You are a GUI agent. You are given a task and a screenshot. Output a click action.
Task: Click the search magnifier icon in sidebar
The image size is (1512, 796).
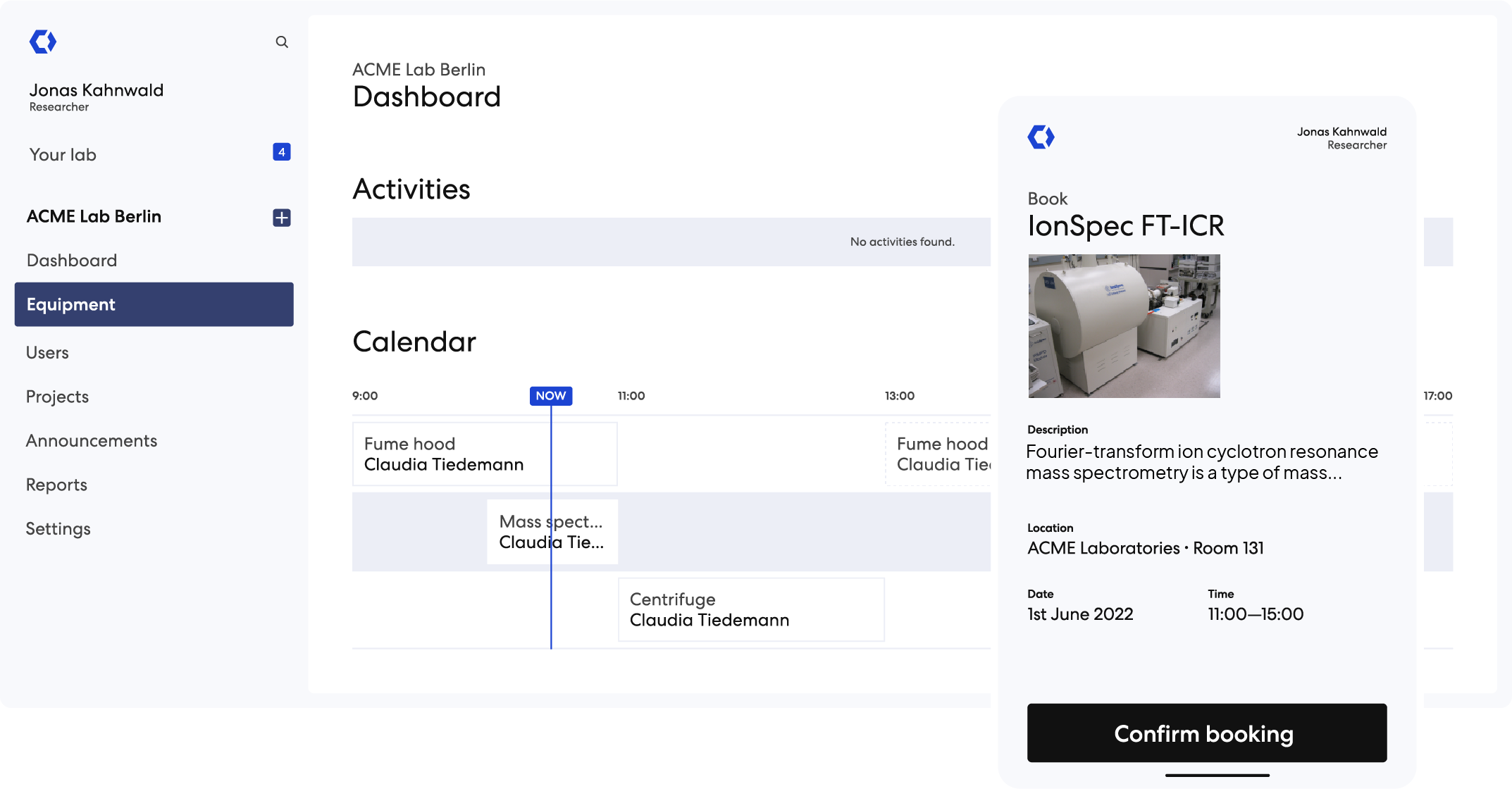click(x=282, y=42)
